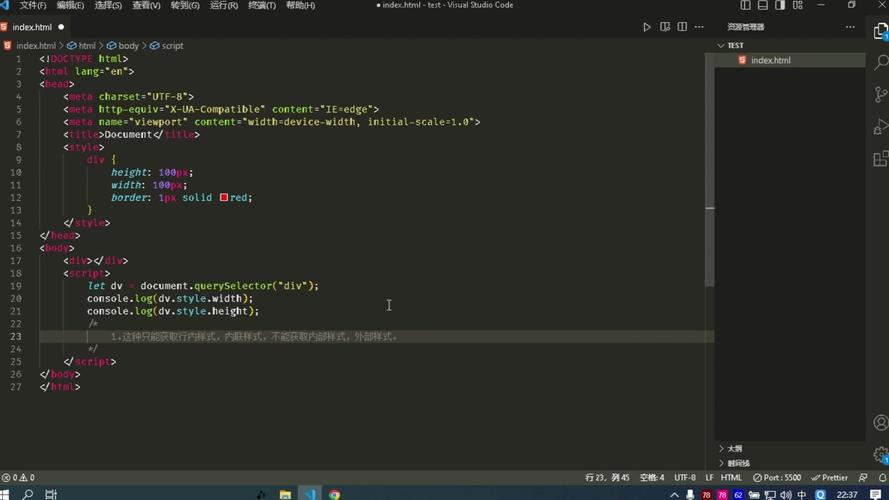Open notifications bell in status bar
Image resolution: width=889 pixels, height=500 pixels.
click(x=882, y=478)
